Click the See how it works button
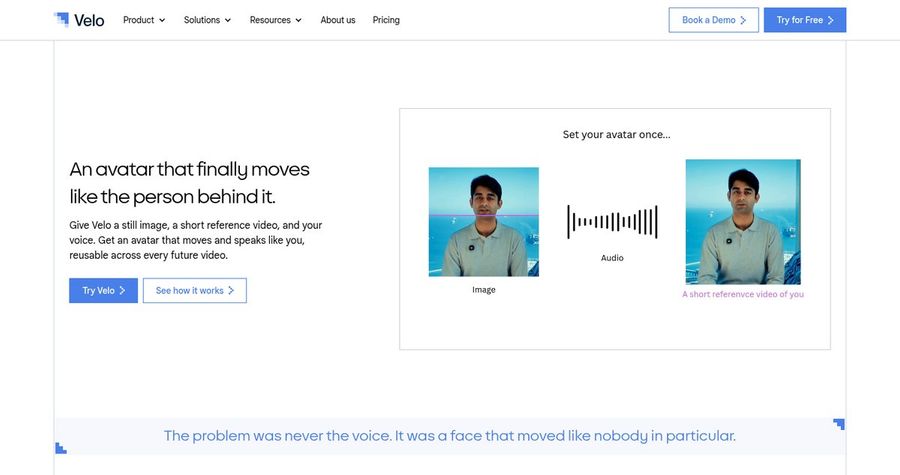The image size is (900, 475). click(195, 291)
